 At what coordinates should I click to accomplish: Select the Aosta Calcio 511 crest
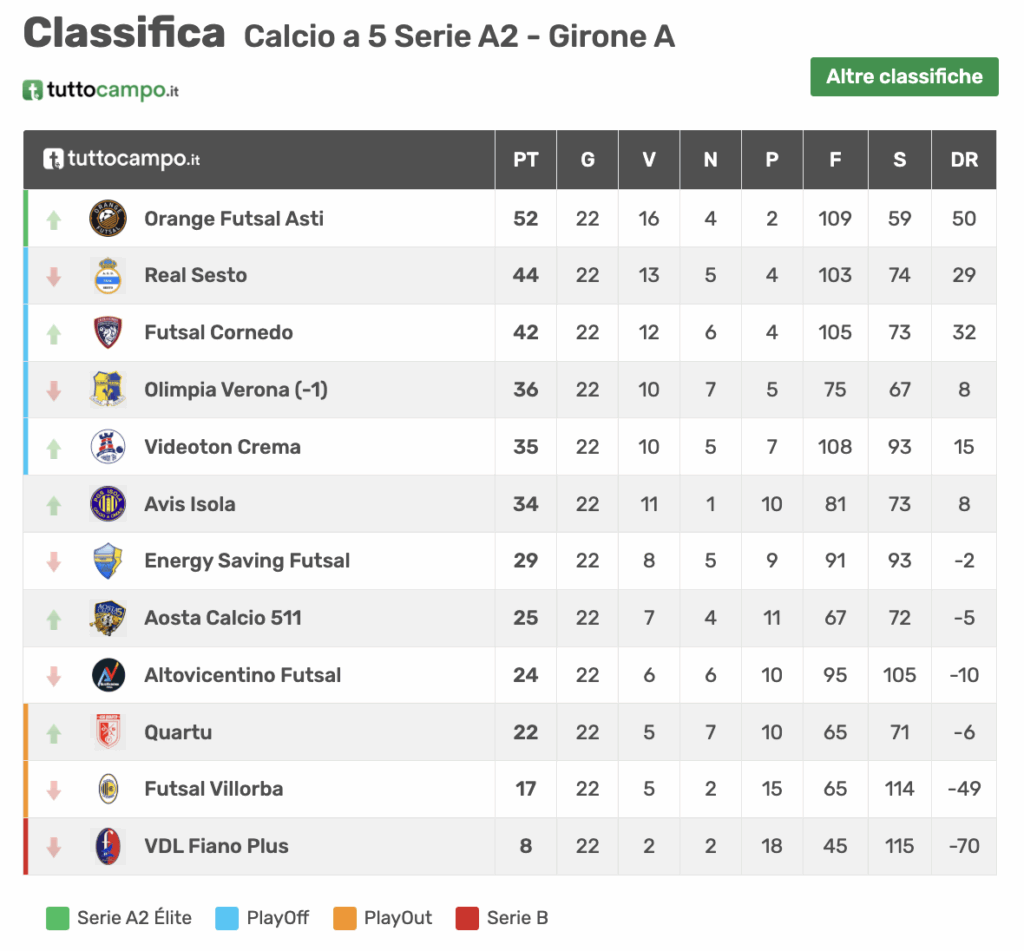tap(108, 617)
